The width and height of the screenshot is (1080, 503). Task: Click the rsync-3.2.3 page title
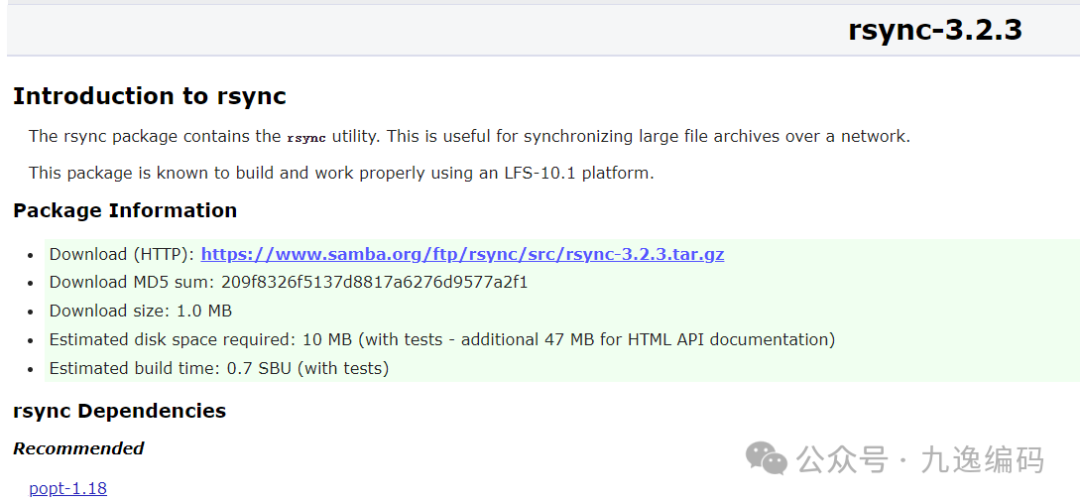click(934, 30)
